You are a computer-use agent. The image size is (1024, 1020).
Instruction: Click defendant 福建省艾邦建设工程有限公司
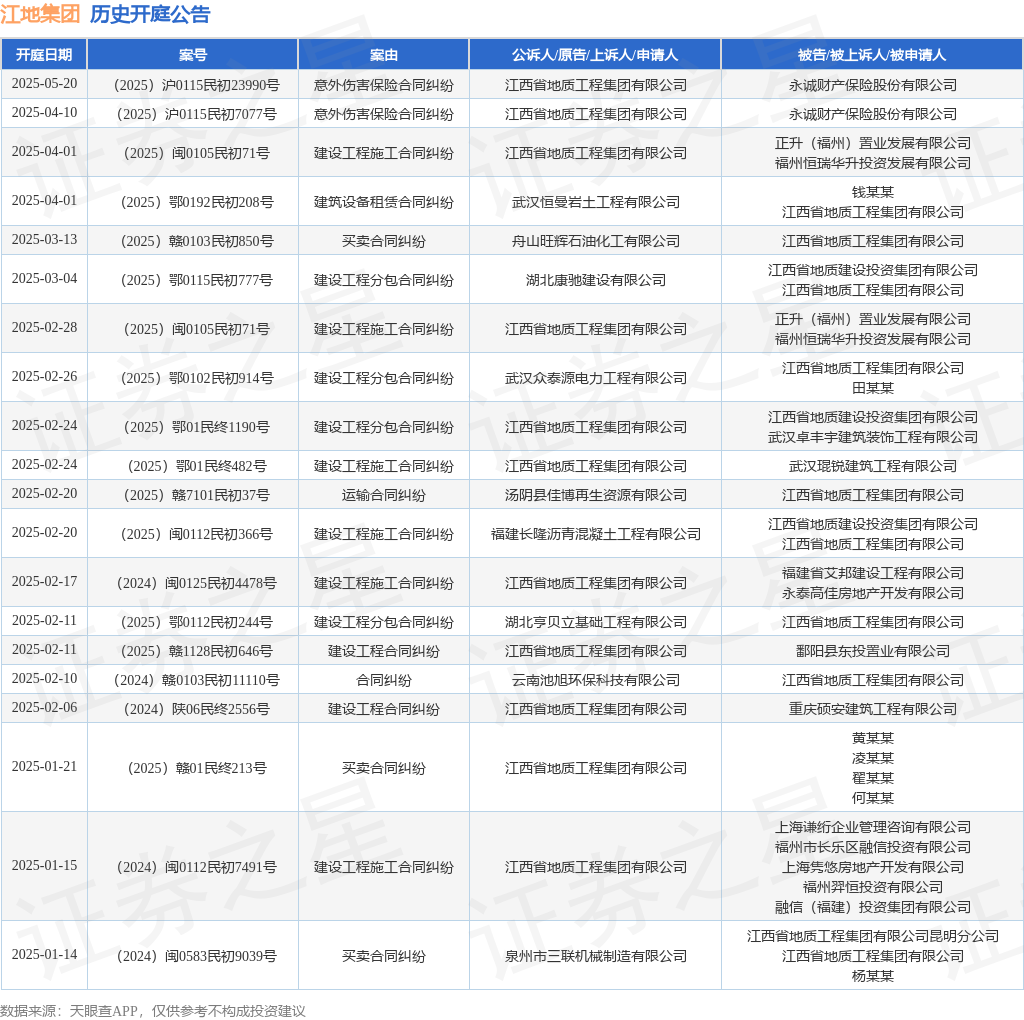click(x=872, y=573)
